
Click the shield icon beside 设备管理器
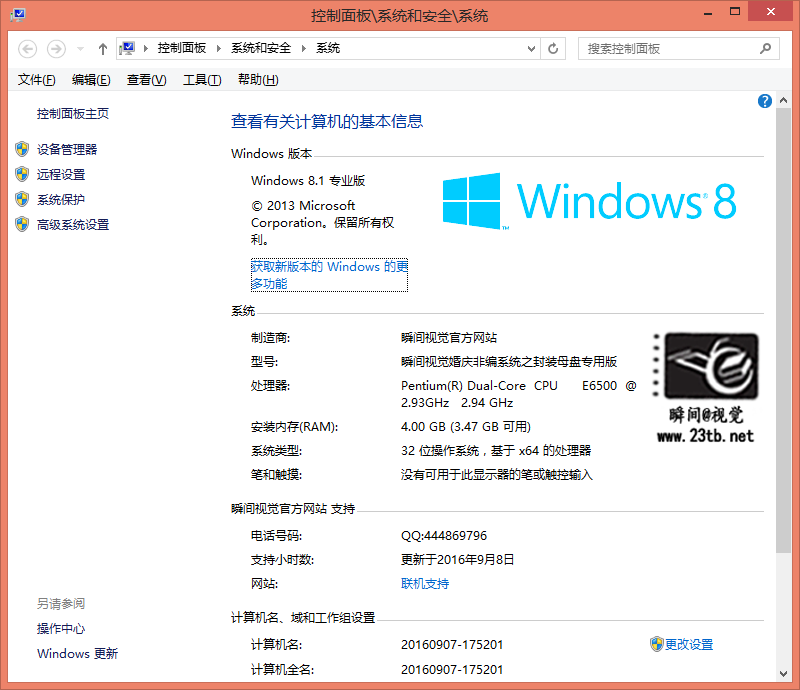[x=22, y=149]
